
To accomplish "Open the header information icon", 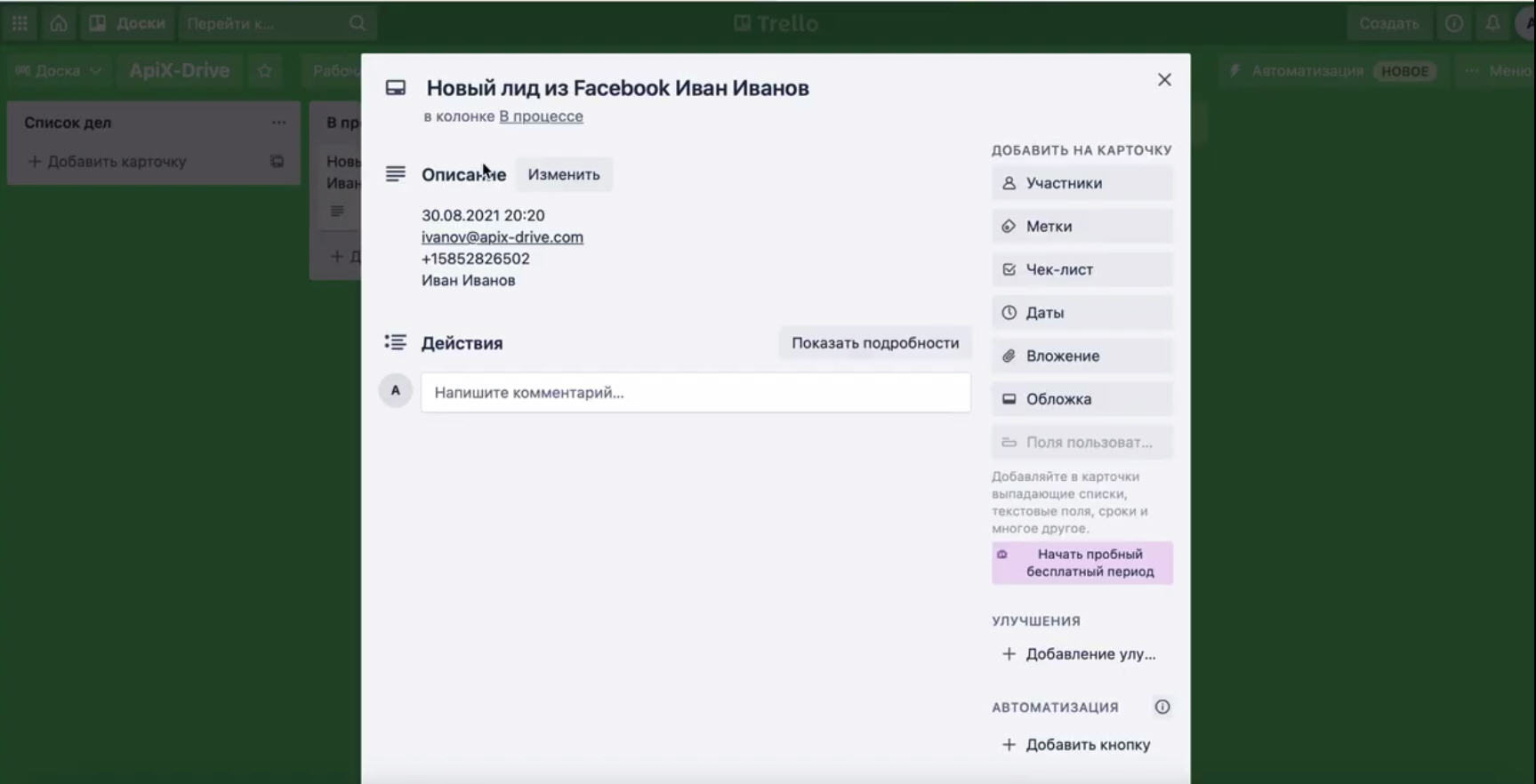I will coord(1454,24).
